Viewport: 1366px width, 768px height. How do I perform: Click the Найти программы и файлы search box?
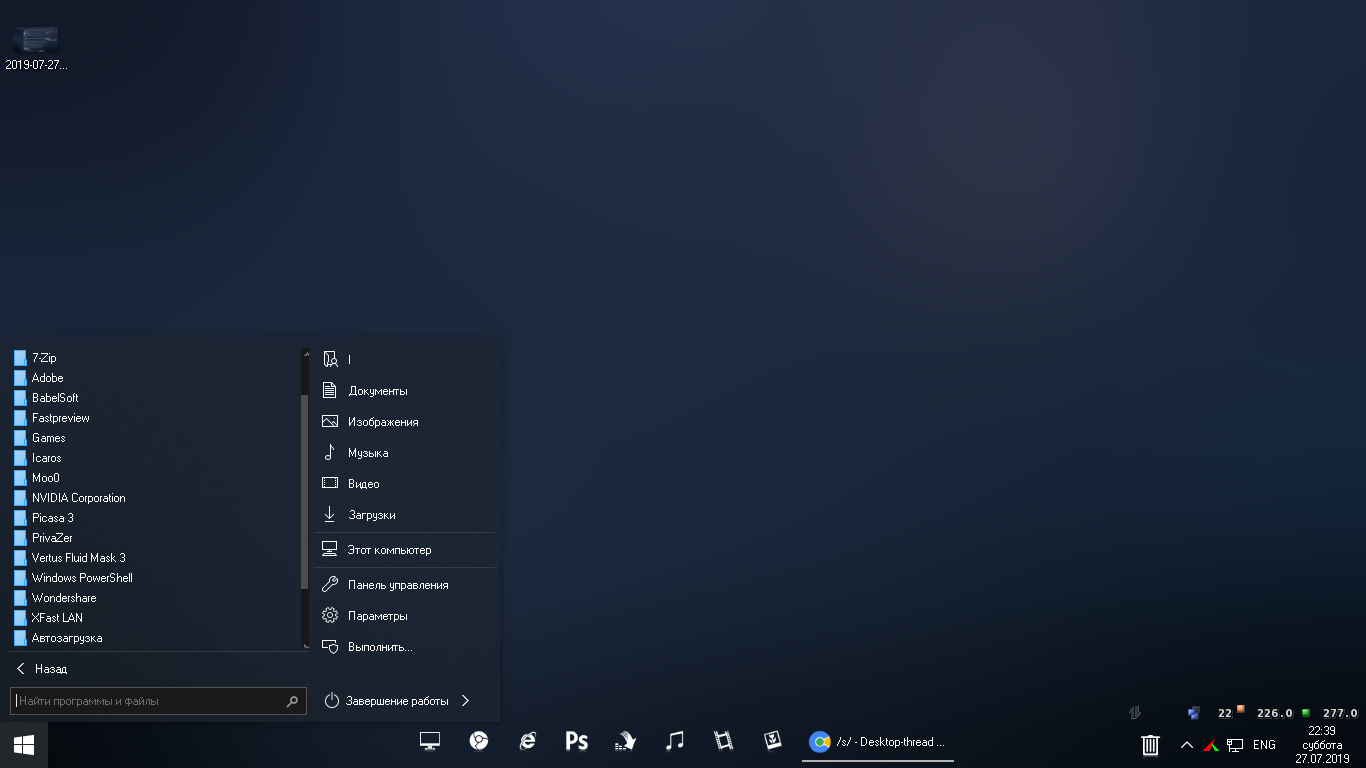[x=158, y=701]
